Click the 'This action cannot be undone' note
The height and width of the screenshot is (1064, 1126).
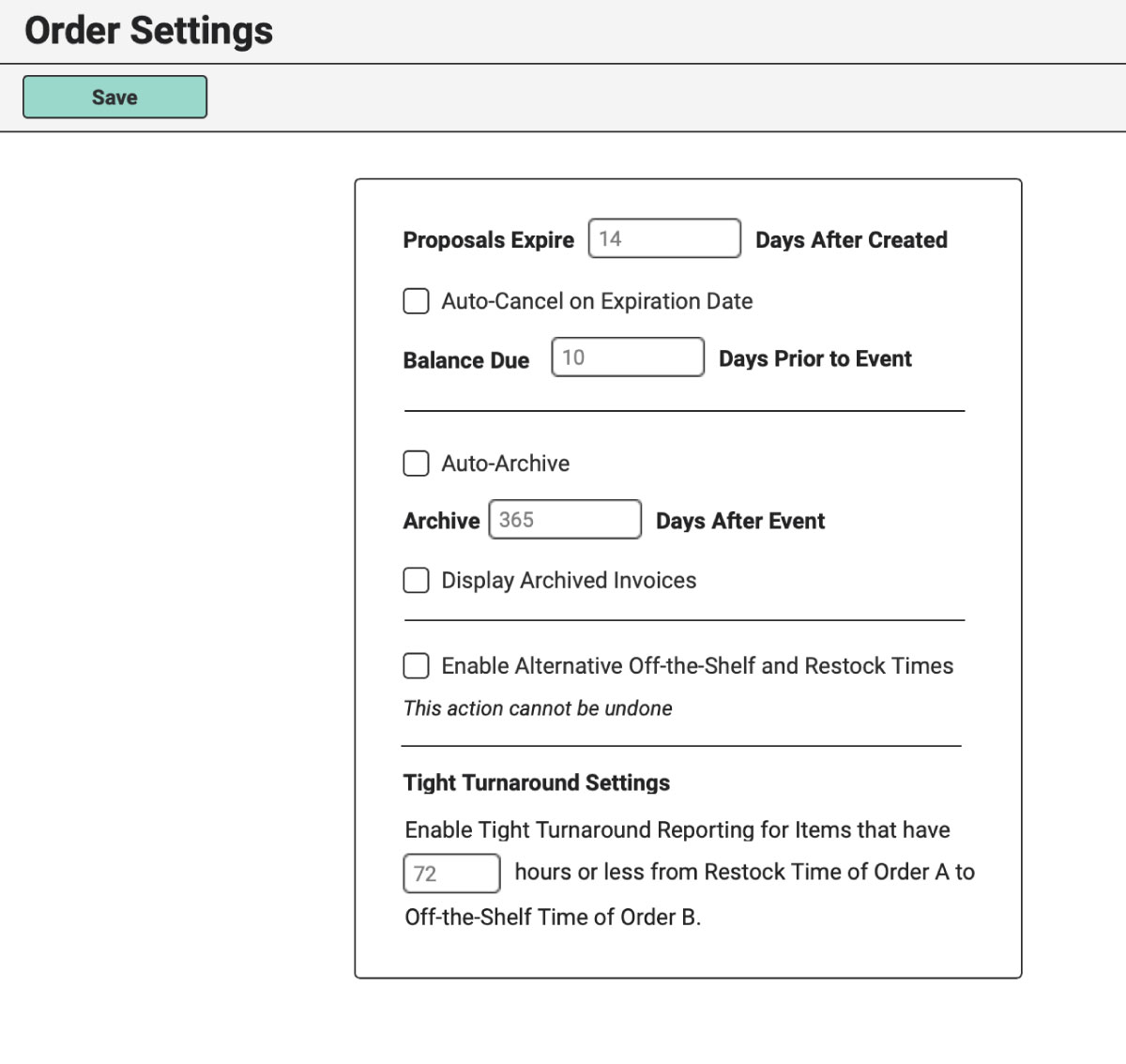pos(538,708)
